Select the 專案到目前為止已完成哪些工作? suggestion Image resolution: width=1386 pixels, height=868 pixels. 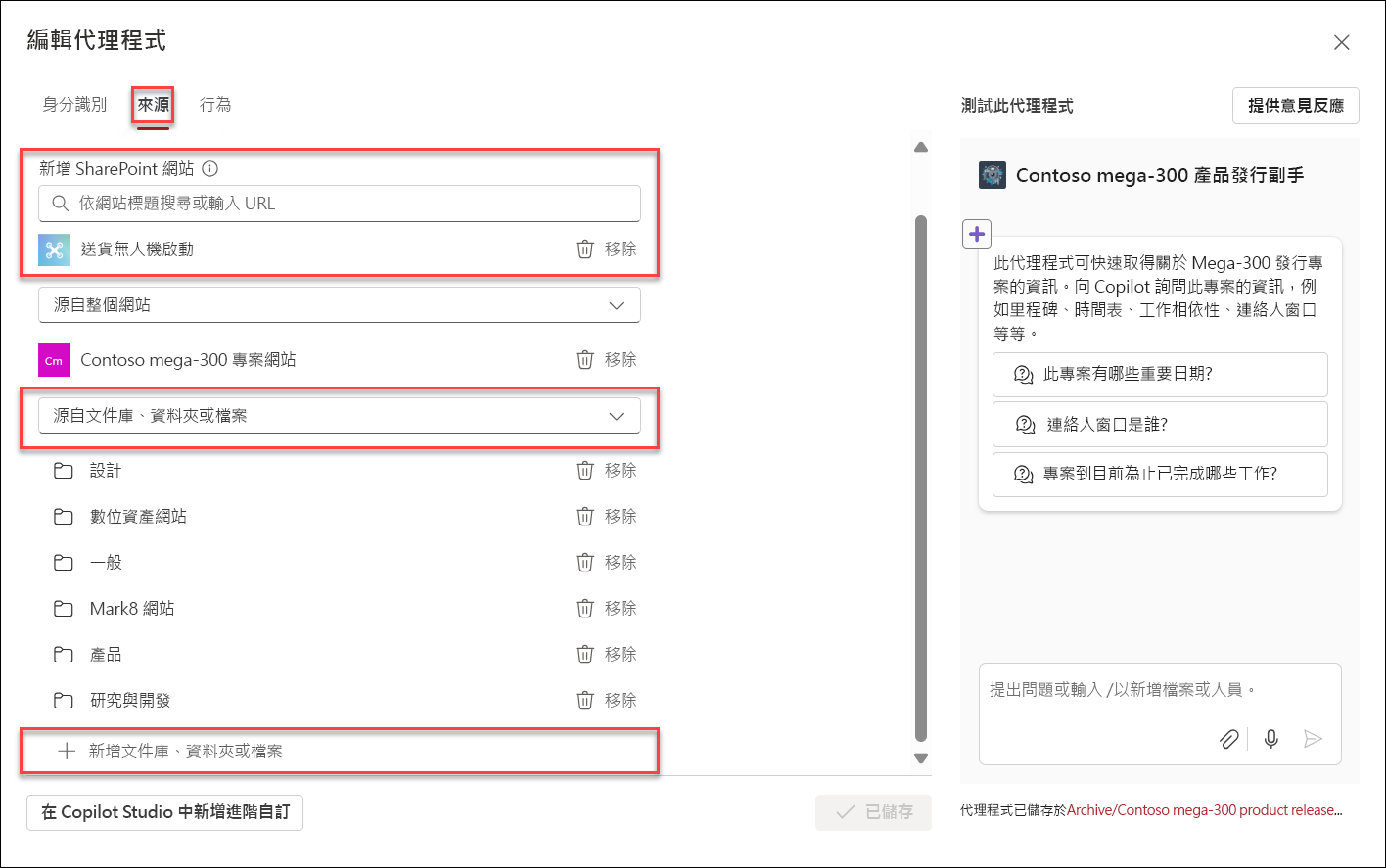pyautogui.click(x=1160, y=475)
